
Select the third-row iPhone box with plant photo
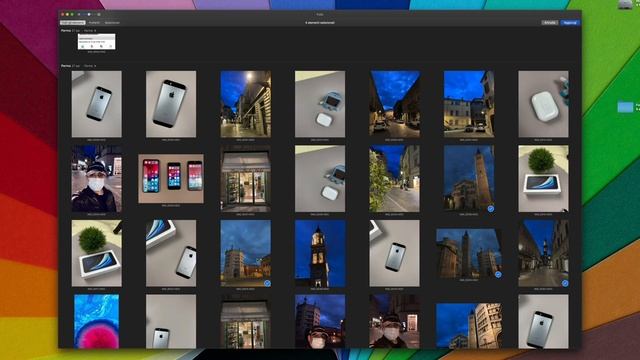[x=97, y=253]
